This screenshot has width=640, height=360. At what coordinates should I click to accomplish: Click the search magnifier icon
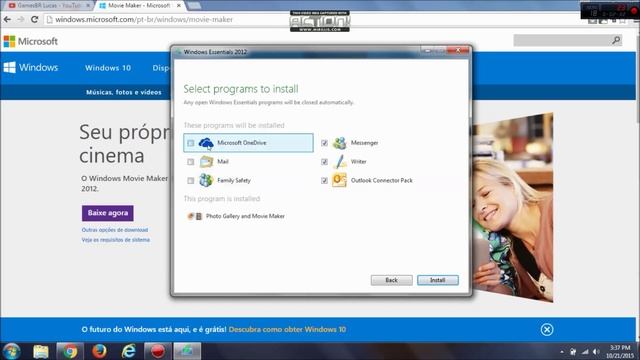616,40
